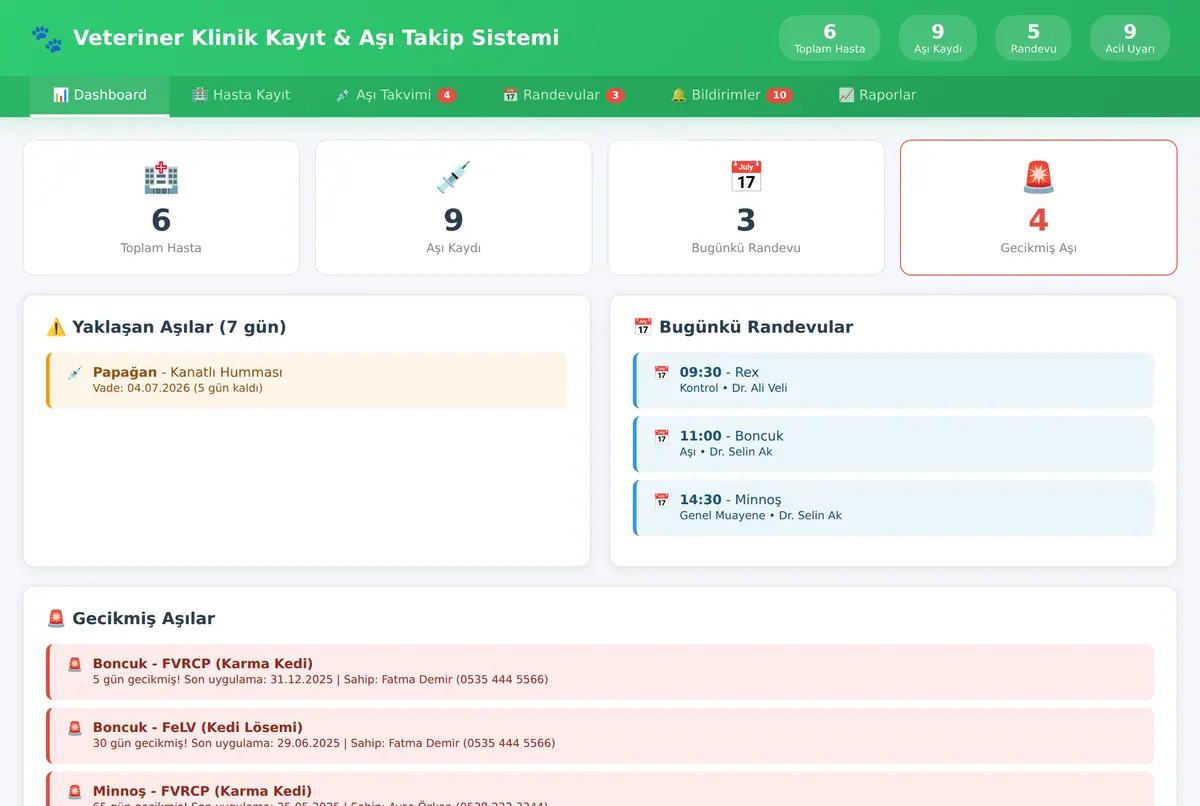The image size is (1200, 806).
Task: Click the hospital icon above Toplam Hasta
Action: click(x=161, y=177)
